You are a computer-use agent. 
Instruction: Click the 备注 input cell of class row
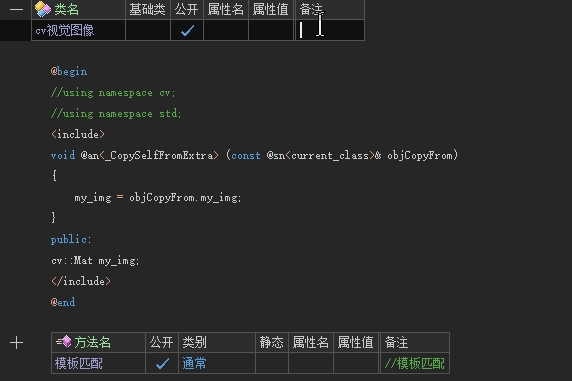pos(329,30)
